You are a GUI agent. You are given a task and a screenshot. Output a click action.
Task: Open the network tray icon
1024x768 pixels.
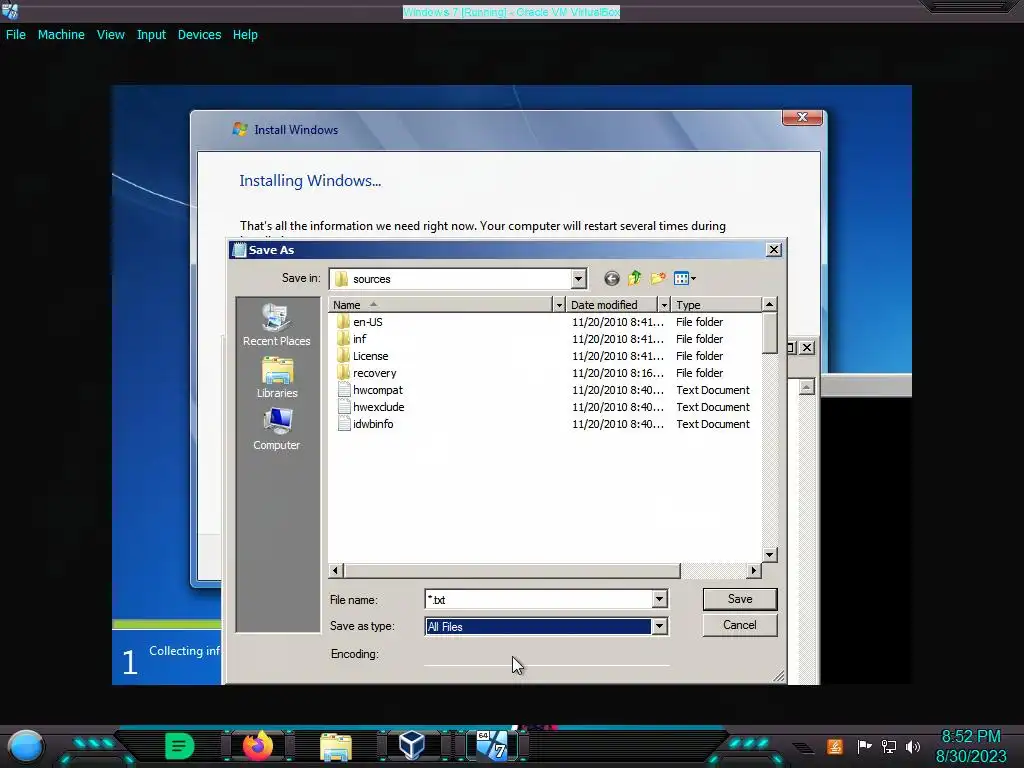[x=889, y=746]
